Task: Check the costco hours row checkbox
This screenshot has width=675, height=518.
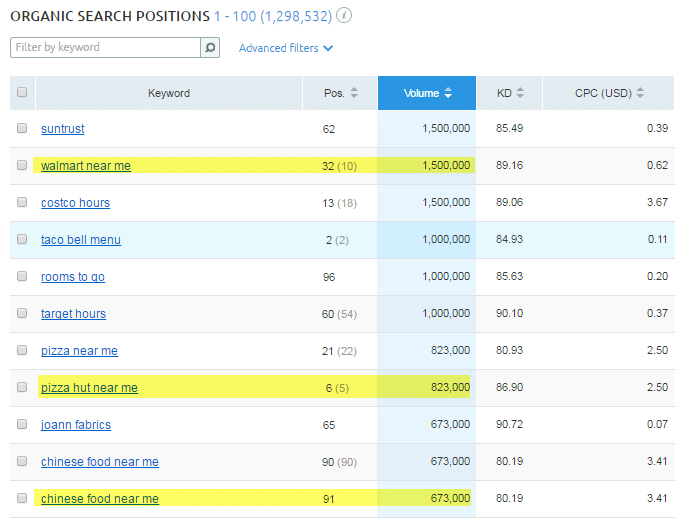Action: pos(22,202)
